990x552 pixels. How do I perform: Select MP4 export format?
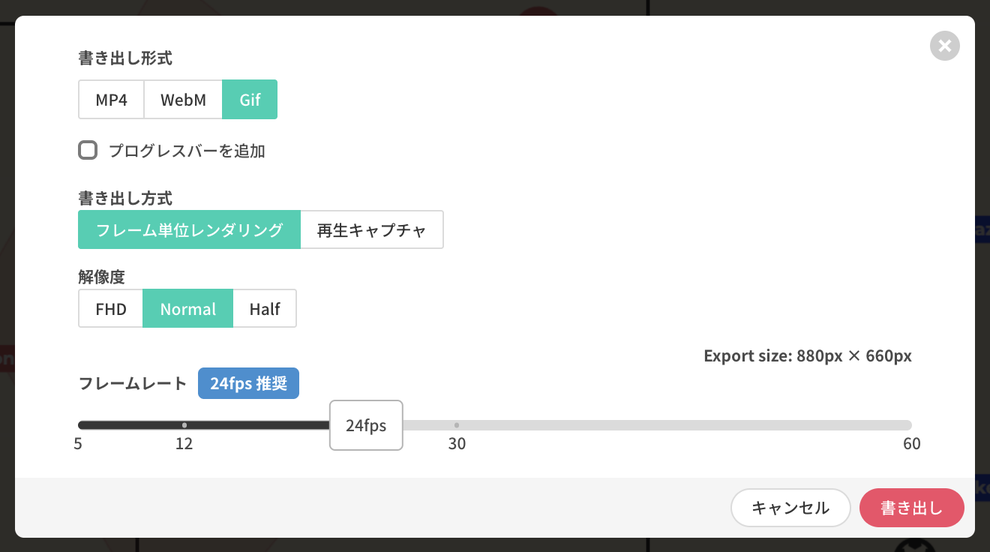coord(111,100)
